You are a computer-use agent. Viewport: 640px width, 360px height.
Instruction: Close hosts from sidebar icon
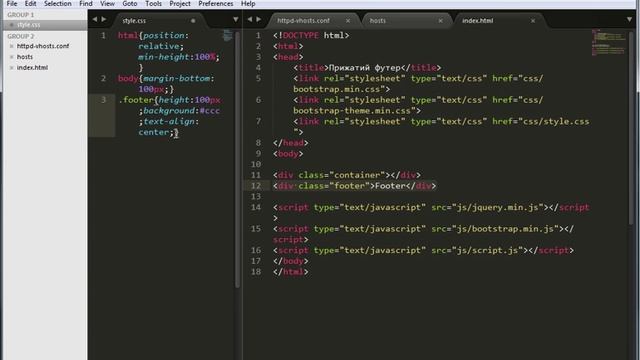click(x=12, y=57)
